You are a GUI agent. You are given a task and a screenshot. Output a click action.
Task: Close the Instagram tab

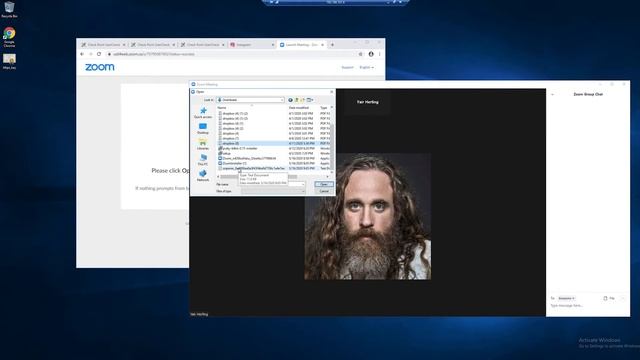273,44
